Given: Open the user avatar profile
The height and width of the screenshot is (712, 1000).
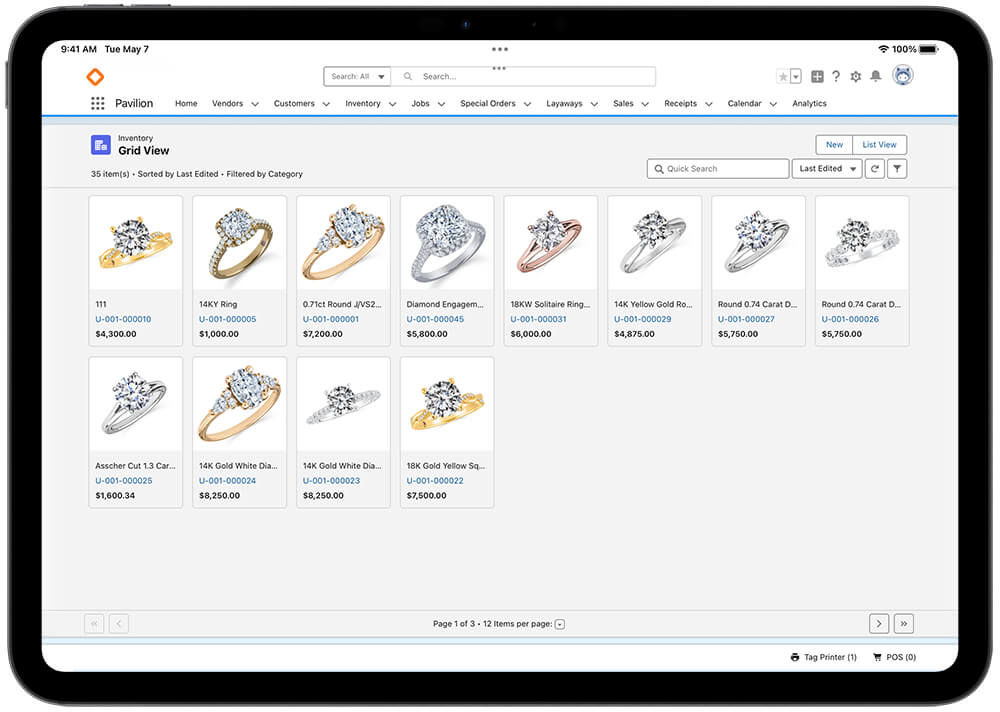Looking at the screenshot, I should click(x=902, y=76).
